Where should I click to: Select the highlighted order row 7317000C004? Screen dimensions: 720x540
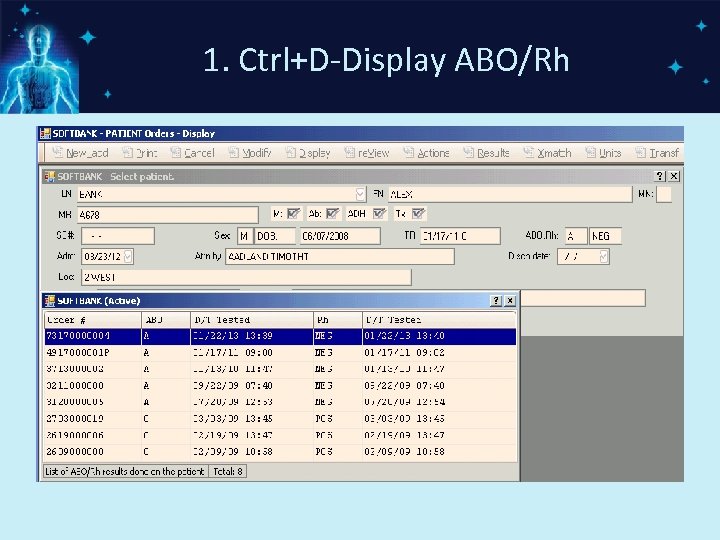pos(280,336)
